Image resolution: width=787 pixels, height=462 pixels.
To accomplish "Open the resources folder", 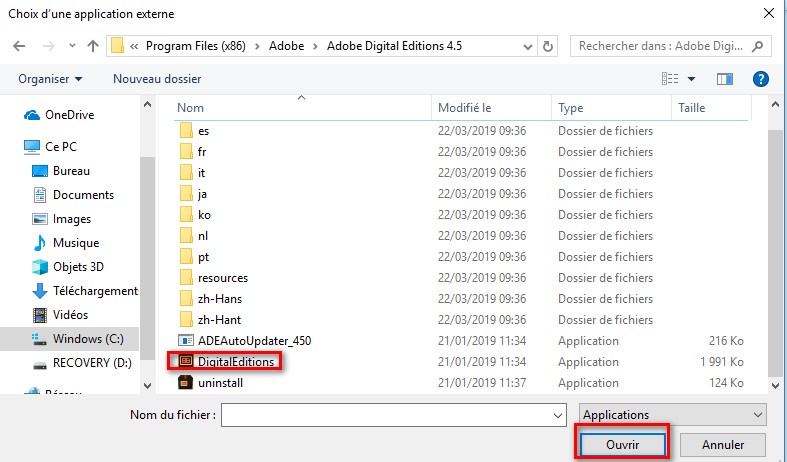I will 222,277.
